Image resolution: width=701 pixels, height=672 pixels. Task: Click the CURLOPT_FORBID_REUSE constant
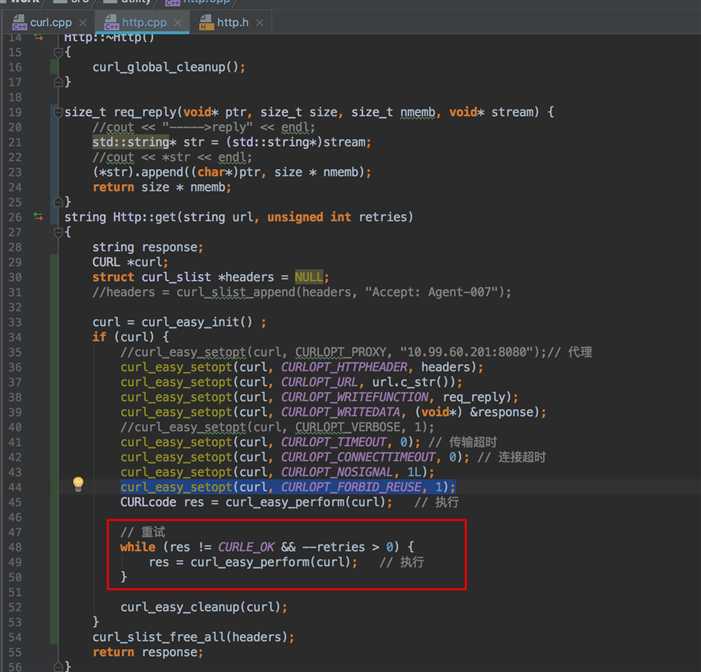(x=351, y=487)
